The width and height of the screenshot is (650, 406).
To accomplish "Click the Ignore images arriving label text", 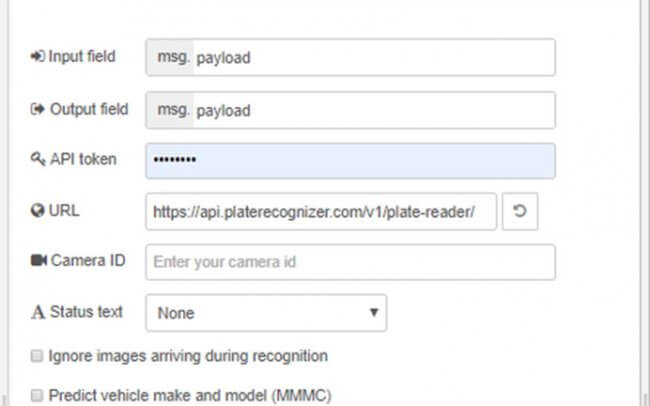I will (x=188, y=356).
